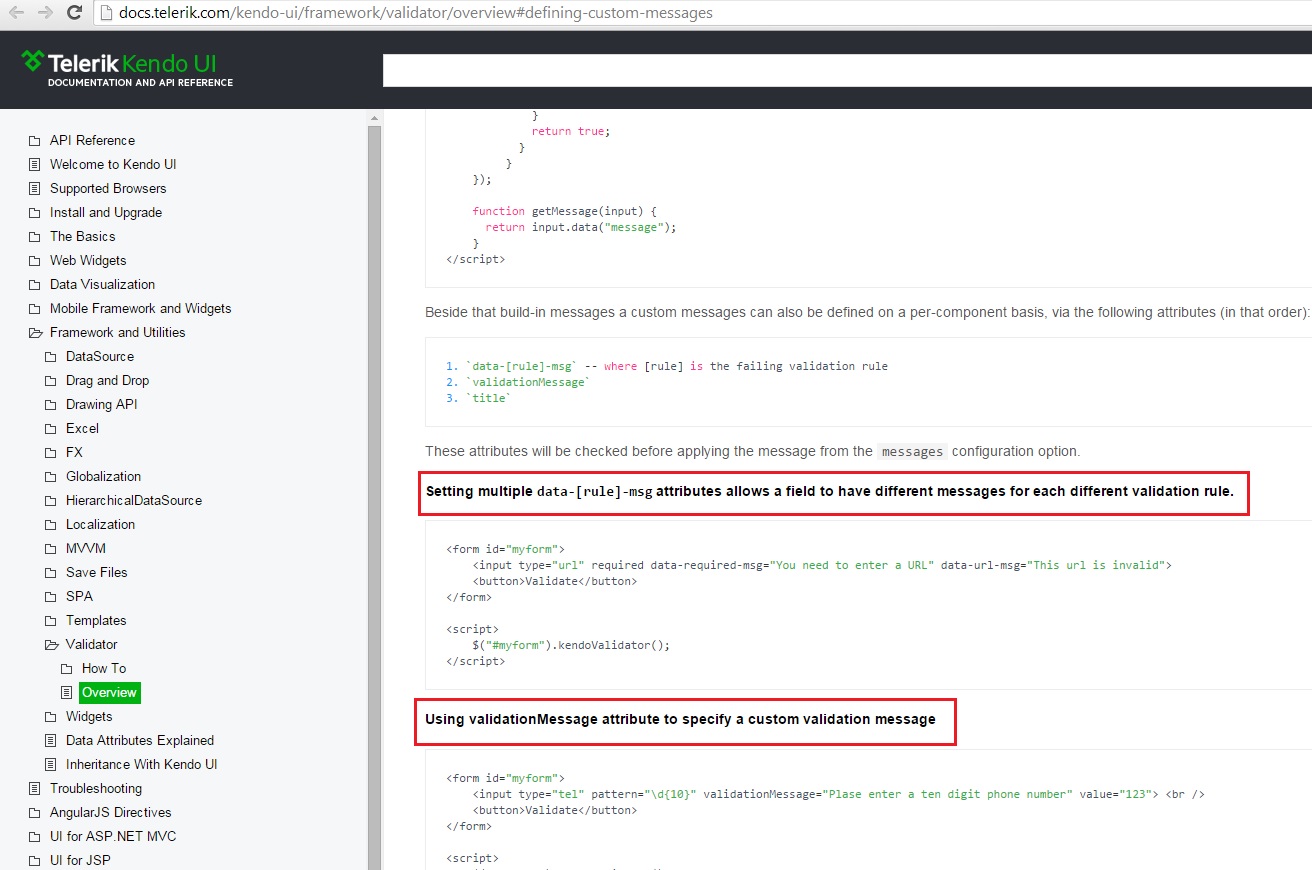Expand the How To folder icon

coord(66,669)
